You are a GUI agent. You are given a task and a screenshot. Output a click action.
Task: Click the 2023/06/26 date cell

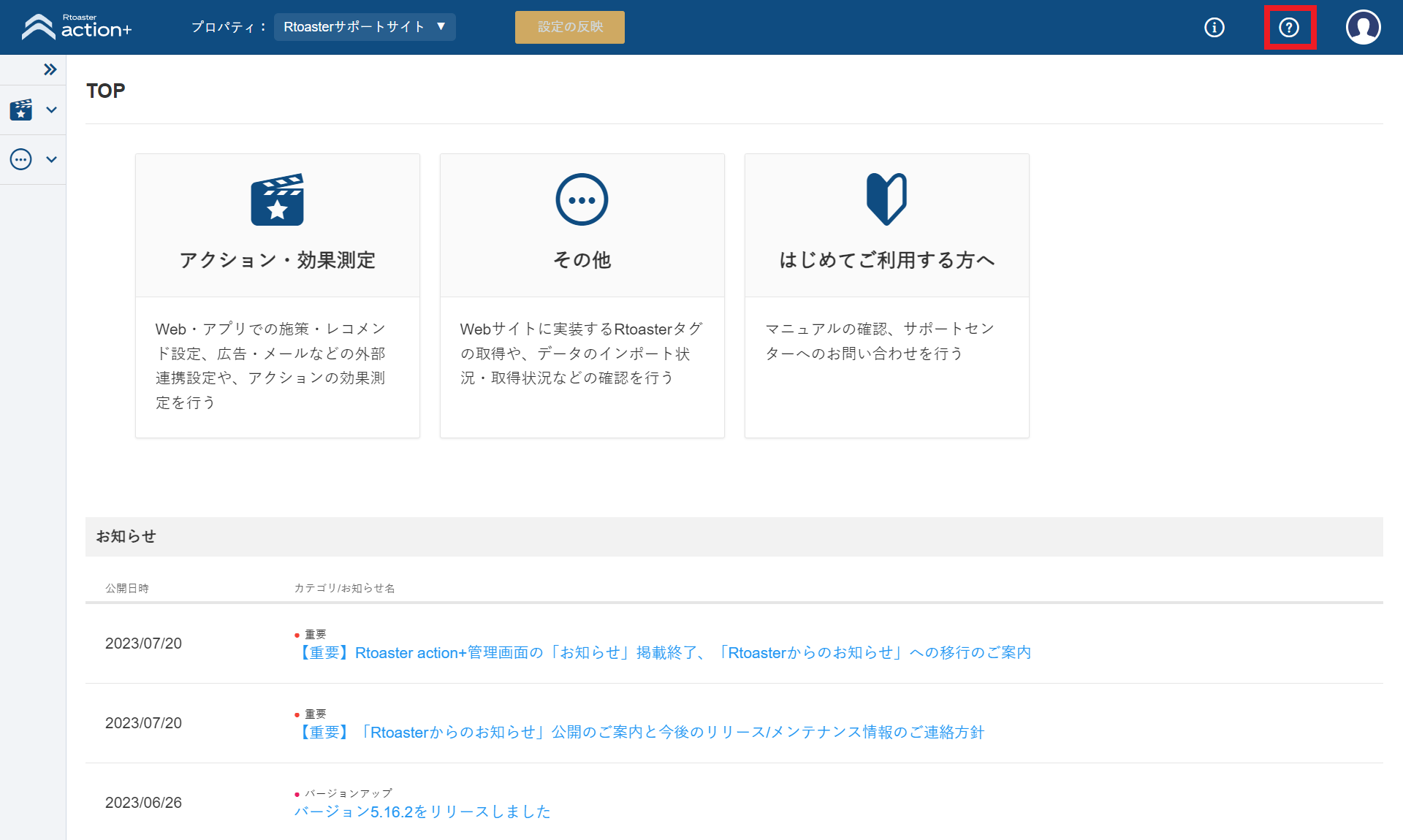click(143, 803)
